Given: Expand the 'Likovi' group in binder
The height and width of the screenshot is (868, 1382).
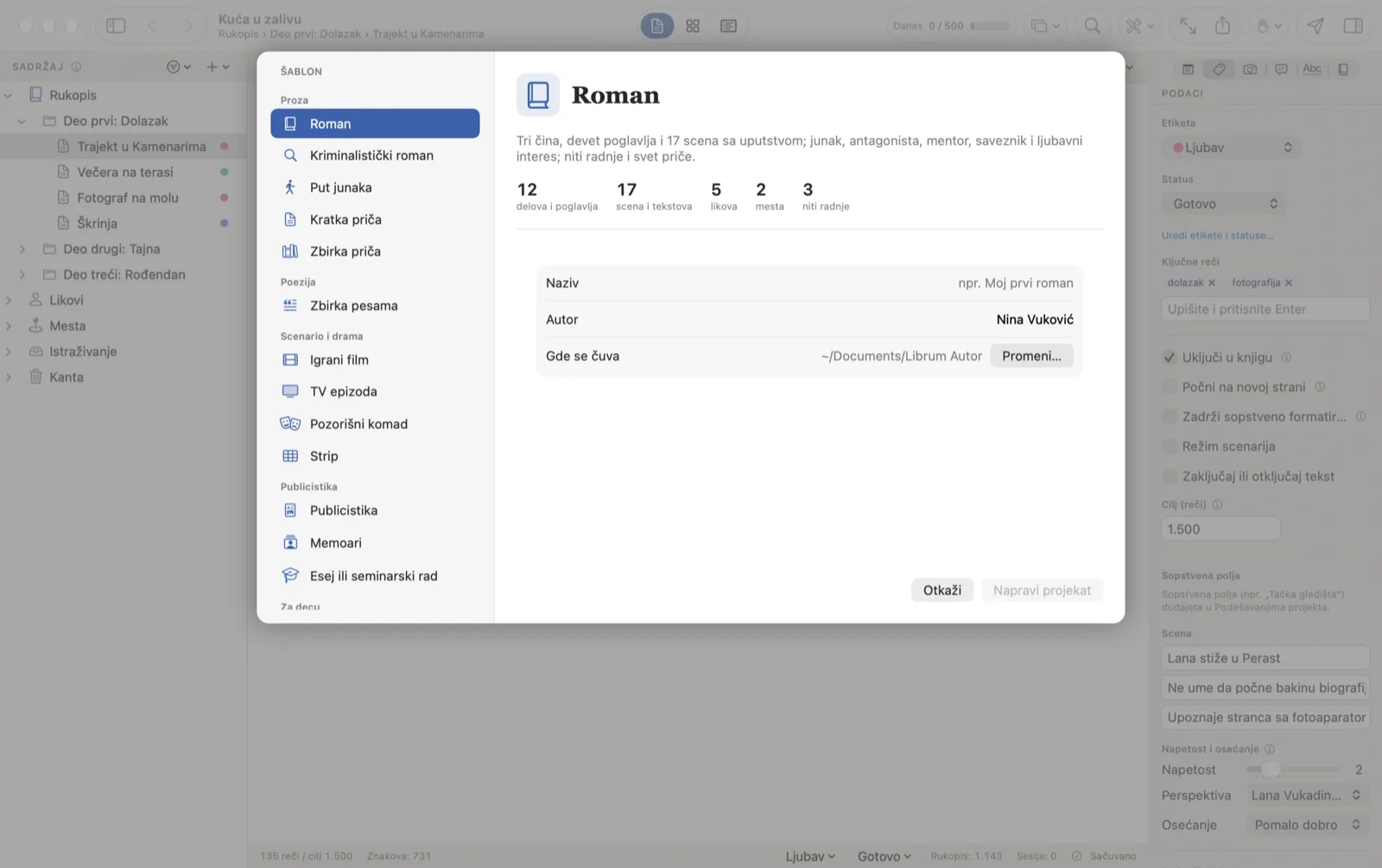Looking at the screenshot, I should click(9, 300).
